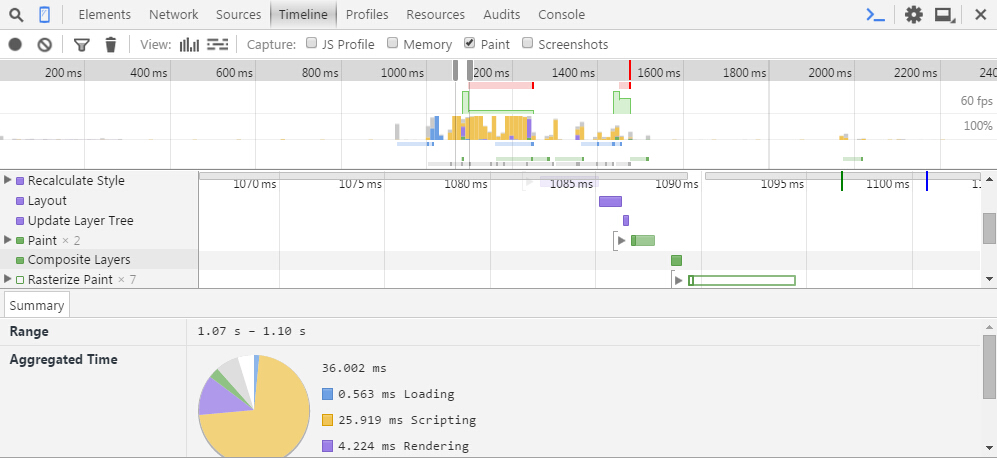Open DevTools settings gear
This screenshot has height=458, width=997.
click(914, 15)
